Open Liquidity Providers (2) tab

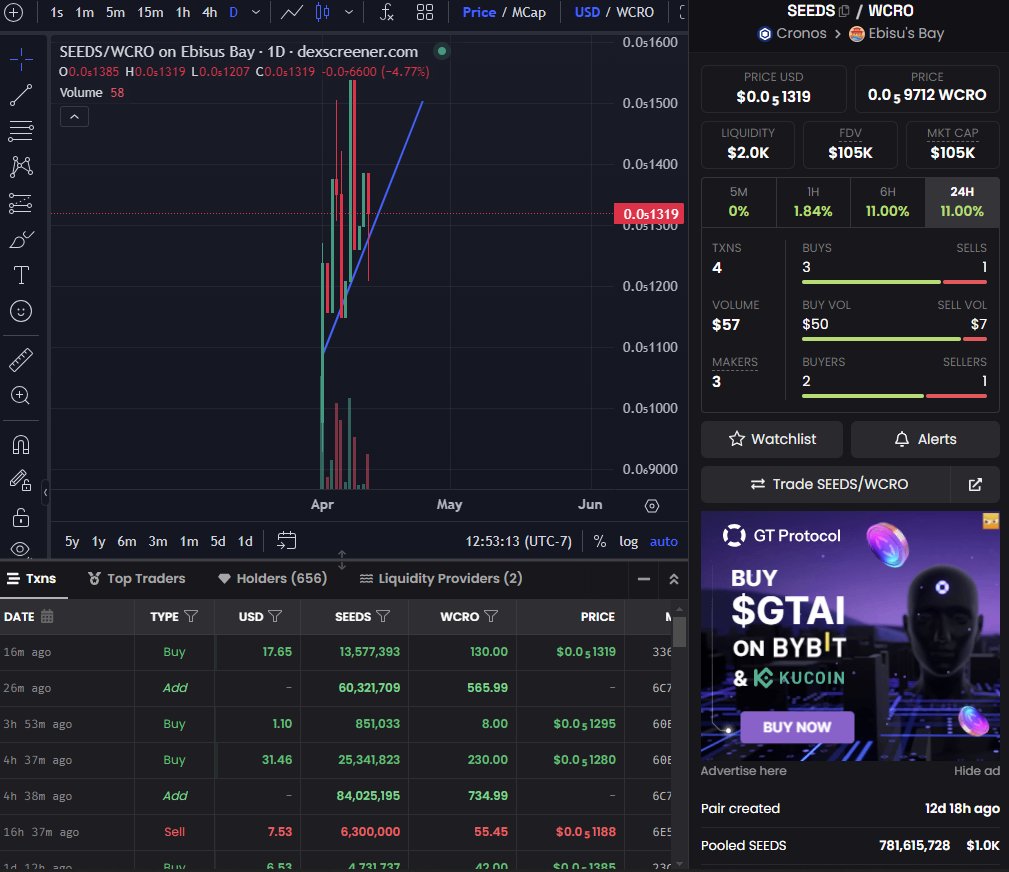coord(441,579)
